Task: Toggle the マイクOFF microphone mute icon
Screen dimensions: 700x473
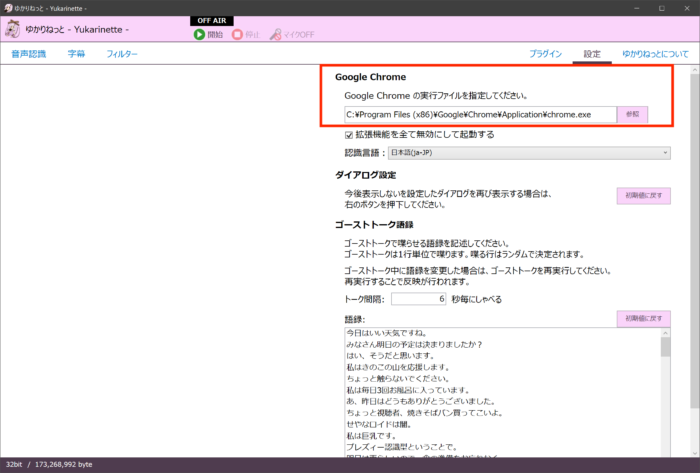Action: tap(292, 34)
